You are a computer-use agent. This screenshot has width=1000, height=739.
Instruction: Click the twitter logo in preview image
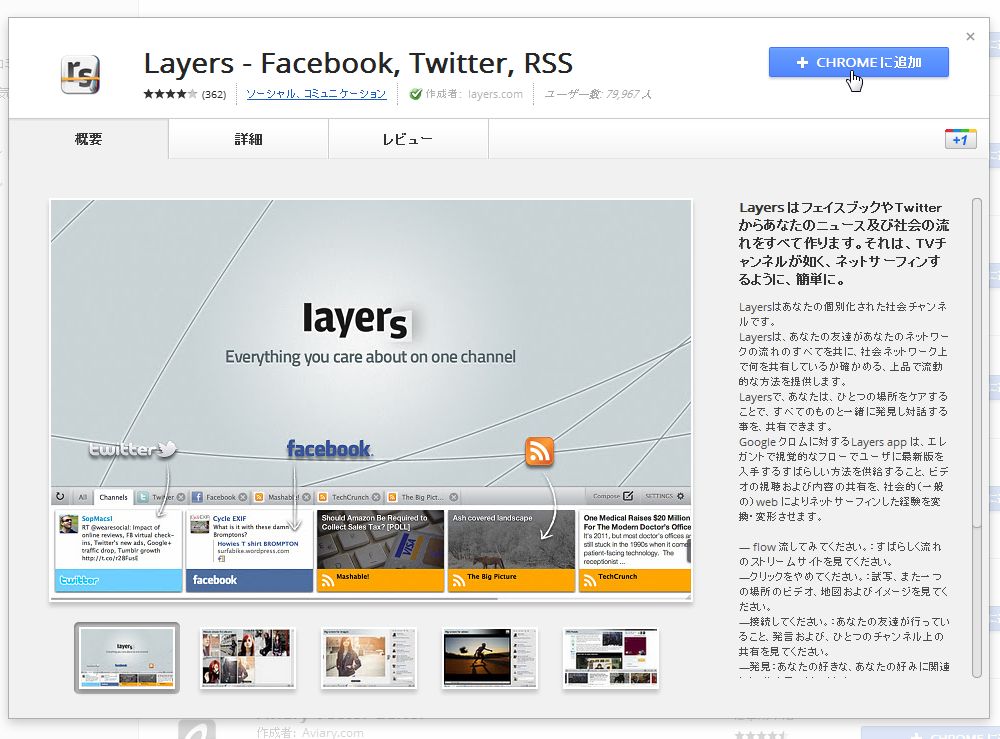point(132,450)
